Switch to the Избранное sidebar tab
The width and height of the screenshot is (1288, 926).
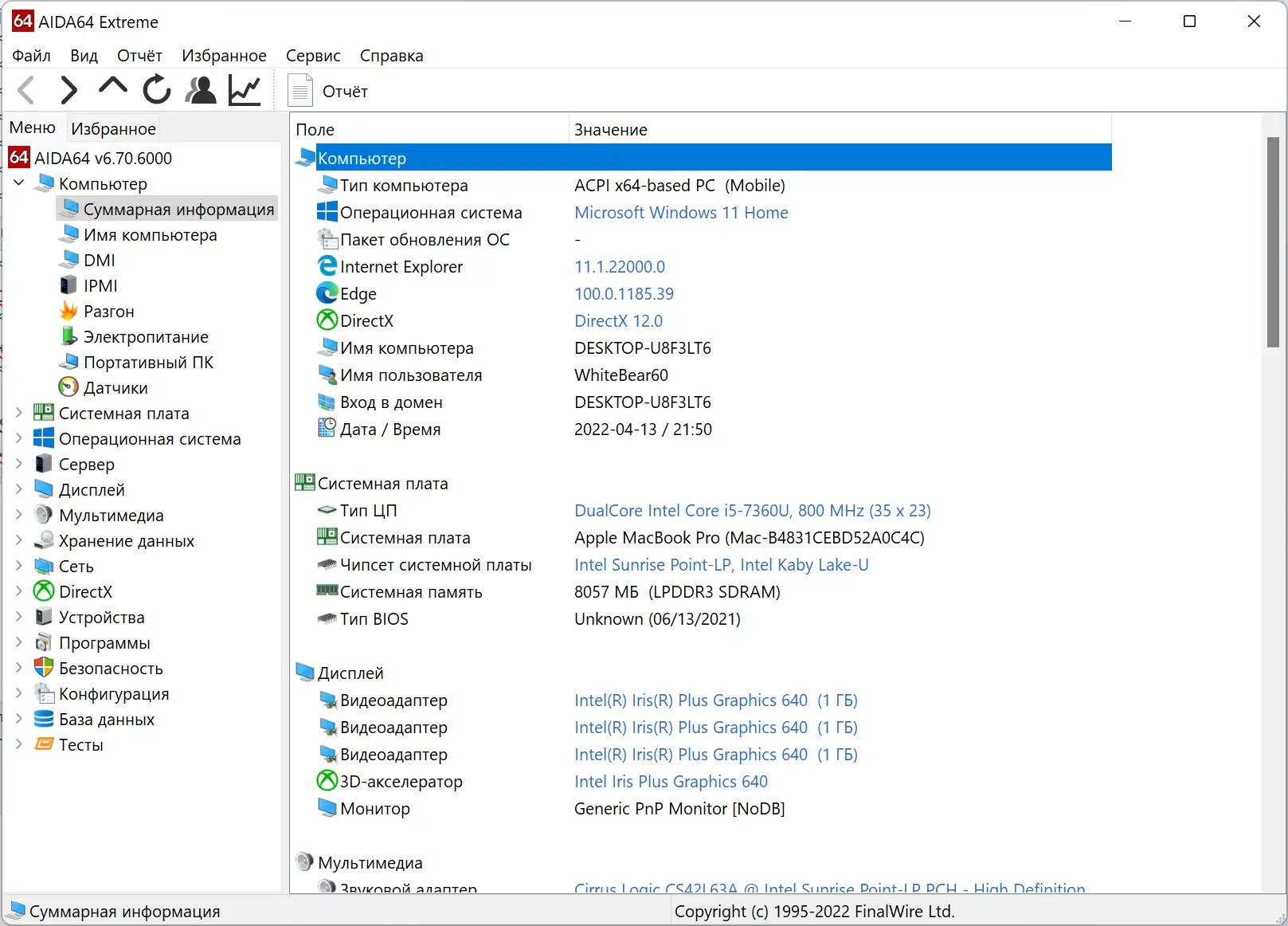pos(113,129)
